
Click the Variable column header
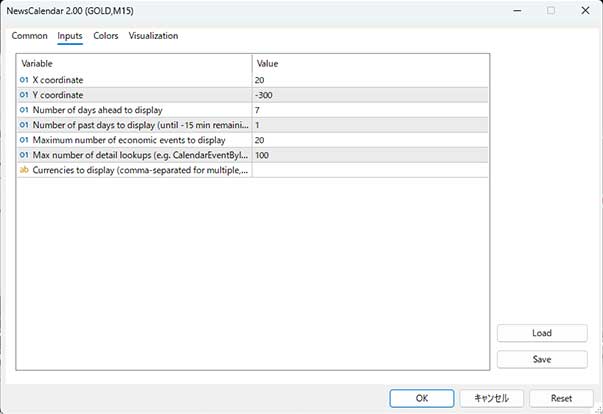[x=135, y=63]
